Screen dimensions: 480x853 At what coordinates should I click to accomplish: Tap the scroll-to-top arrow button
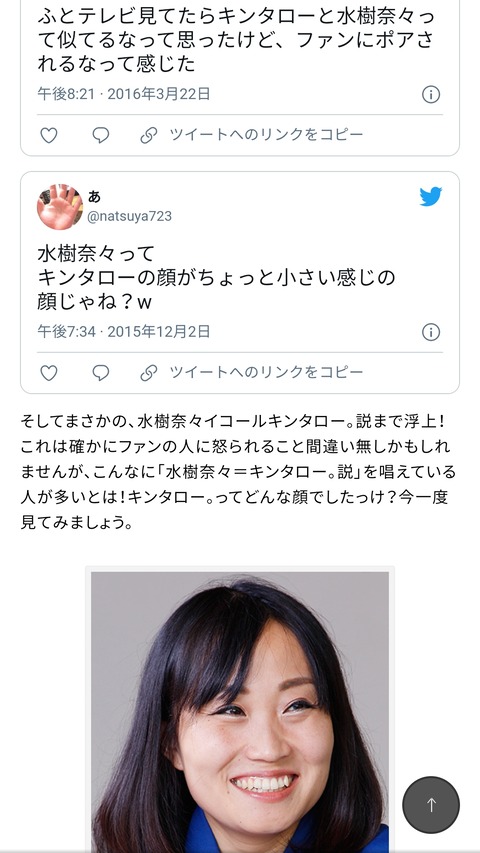tap(431, 805)
